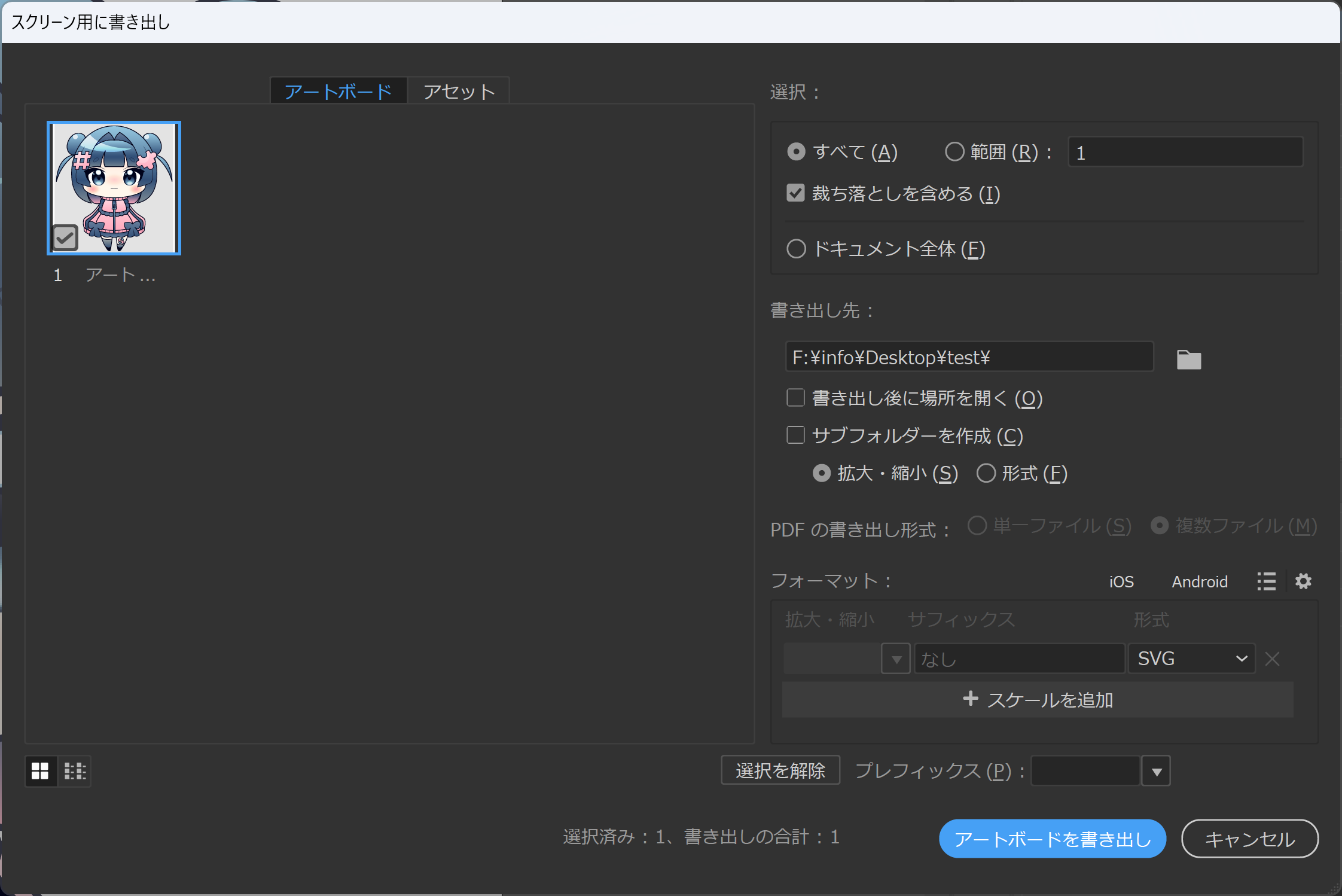
Task: Select the ドキュメント全体 radio option
Action: pyautogui.click(x=796, y=249)
